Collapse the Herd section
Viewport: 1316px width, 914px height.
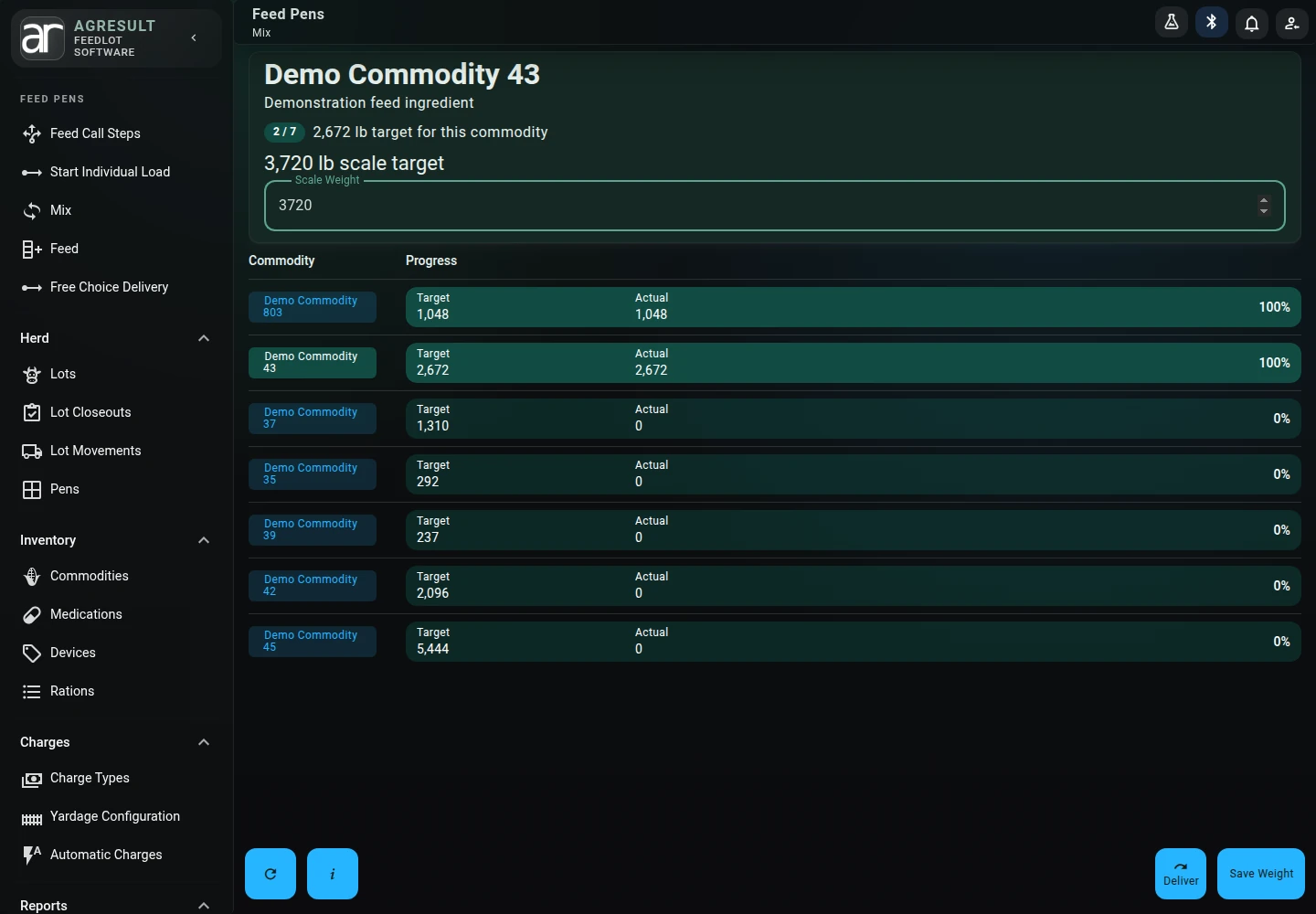204,338
